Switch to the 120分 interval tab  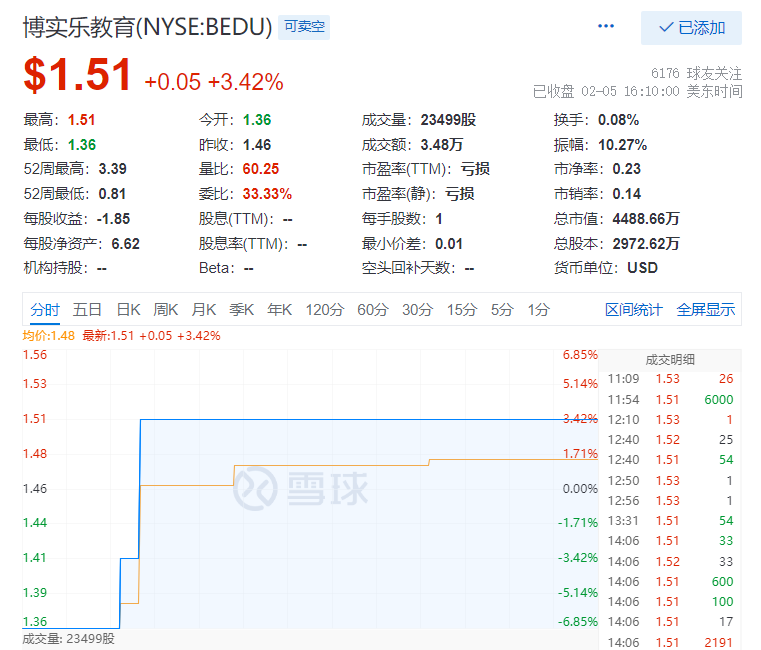(x=324, y=310)
